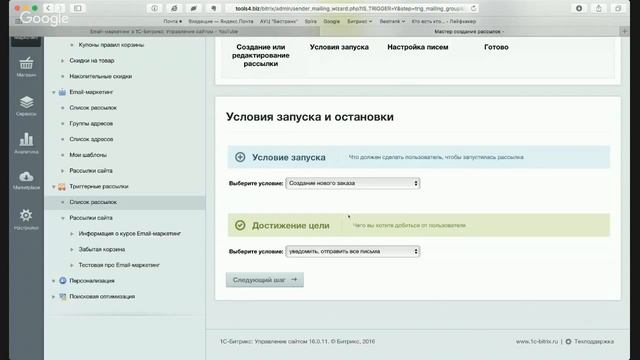The height and width of the screenshot is (360, 640).
Task: Open the Настройки gear icon
Action: pyautogui.click(x=26, y=215)
